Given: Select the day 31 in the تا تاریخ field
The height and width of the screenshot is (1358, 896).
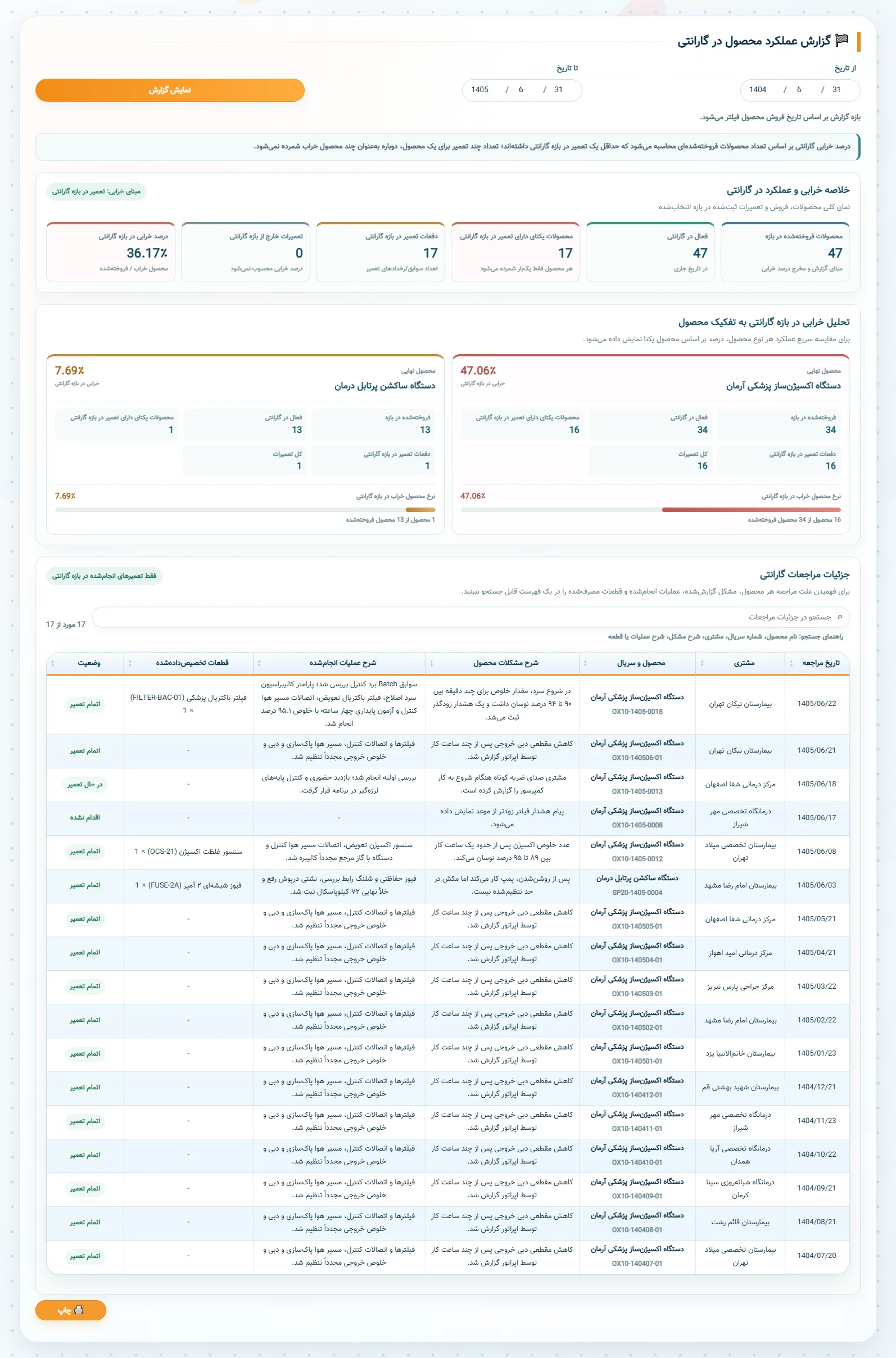Looking at the screenshot, I should [558, 90].
